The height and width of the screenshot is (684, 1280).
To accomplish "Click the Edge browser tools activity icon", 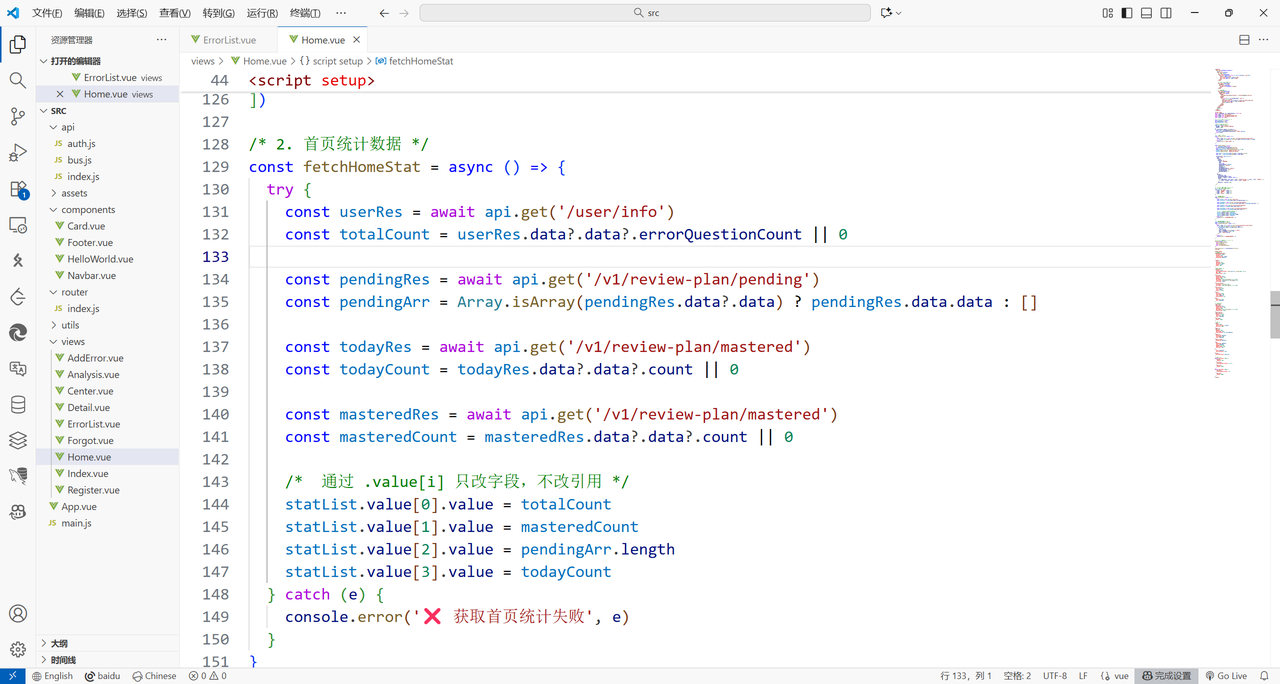I will tap(17, 333).
